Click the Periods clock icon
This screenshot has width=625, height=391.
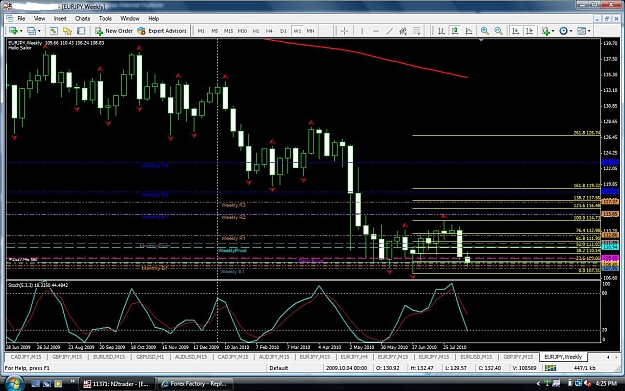[563, 31]
